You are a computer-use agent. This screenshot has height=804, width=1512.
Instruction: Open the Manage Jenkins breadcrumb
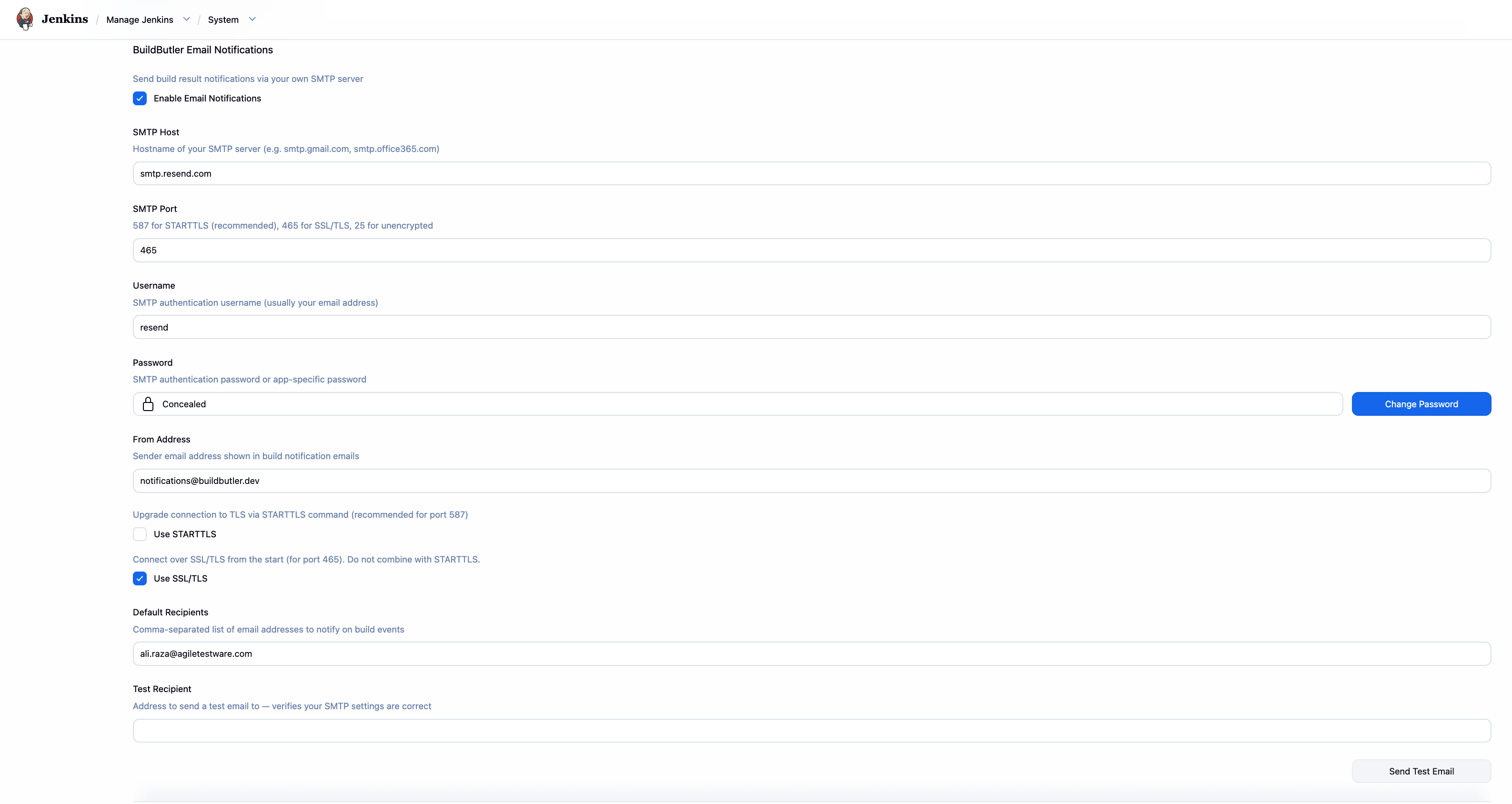[x=140, y=20]
